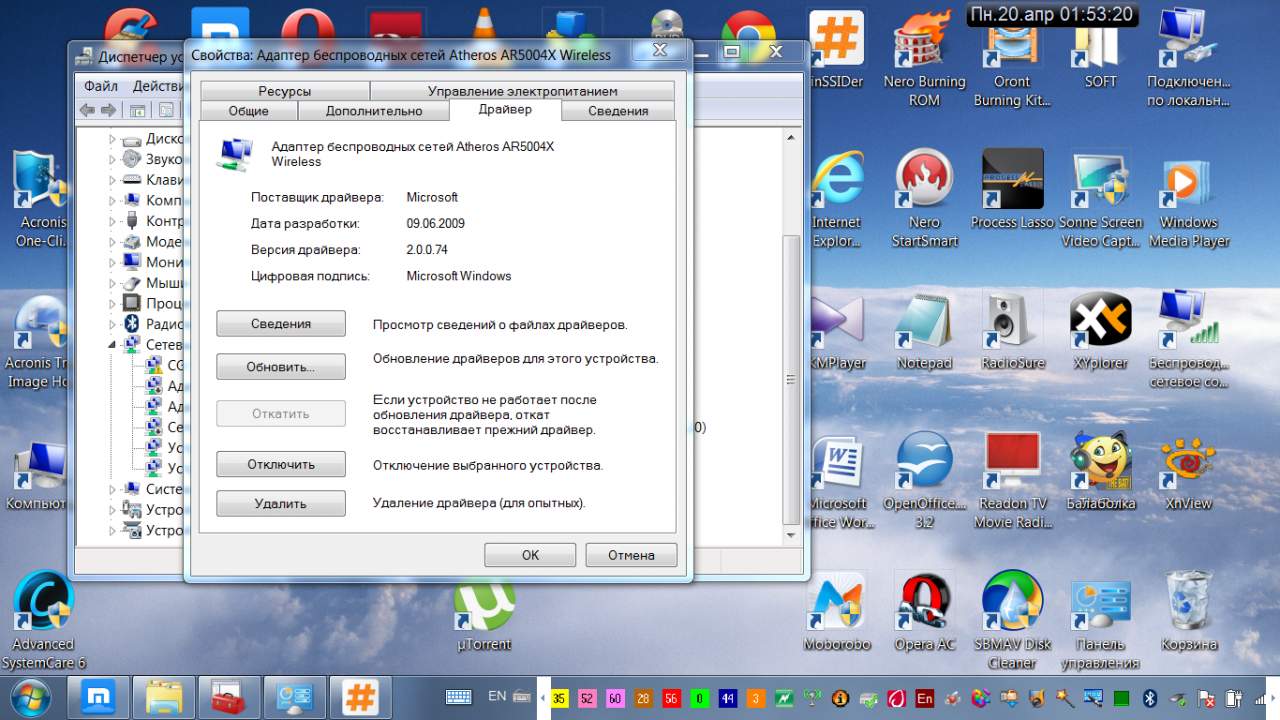Image resolution: width=1280 pixels, height=720 pixels.
Task: Open the Nero Burning ROM desktop icon
Action: [924, 58]
